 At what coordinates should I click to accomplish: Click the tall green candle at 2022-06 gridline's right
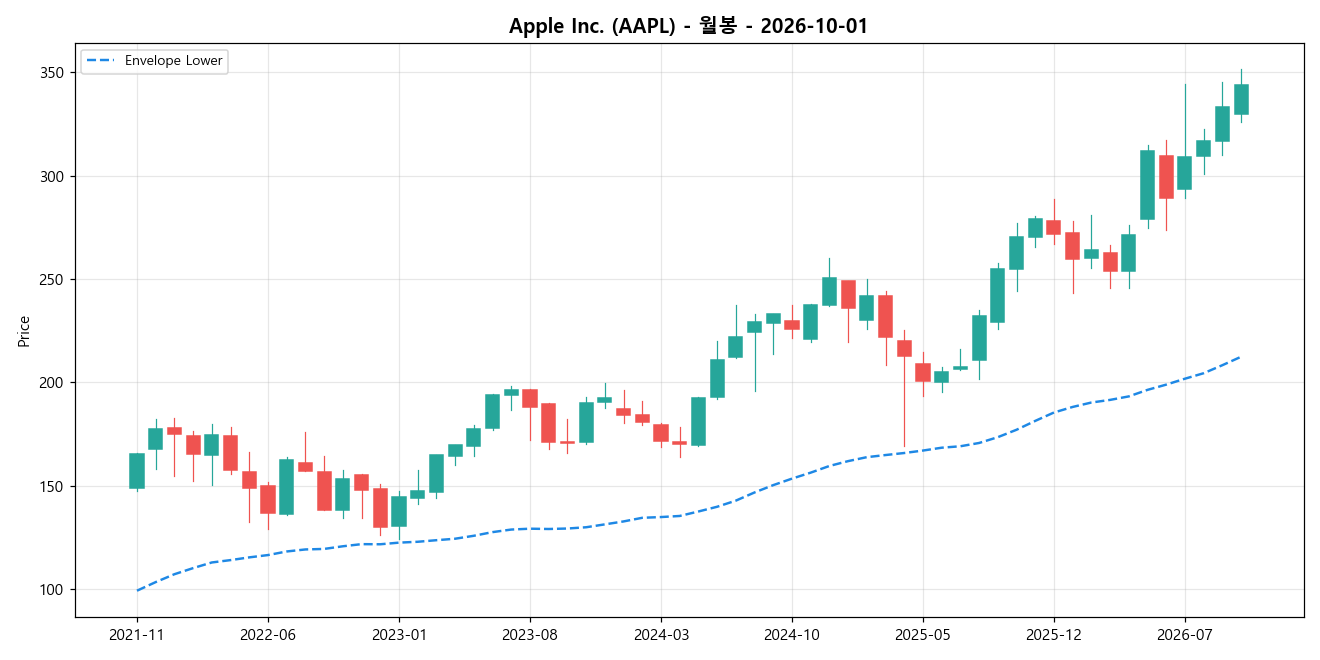287,487
